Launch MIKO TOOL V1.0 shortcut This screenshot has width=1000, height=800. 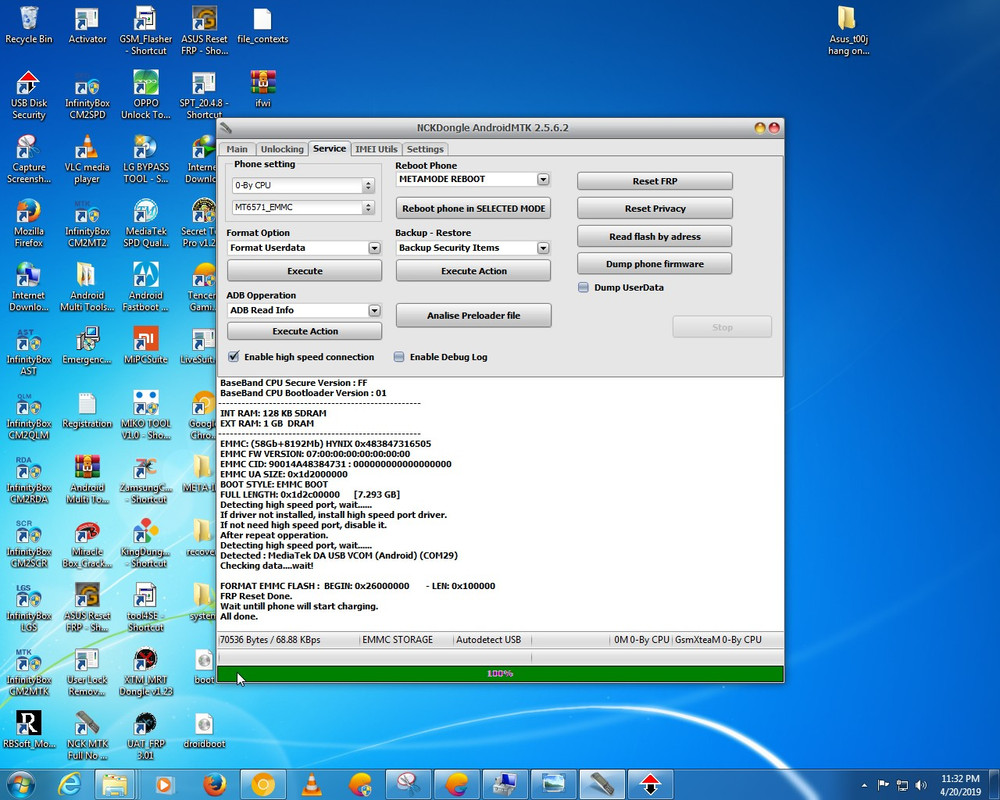(146, 415)
